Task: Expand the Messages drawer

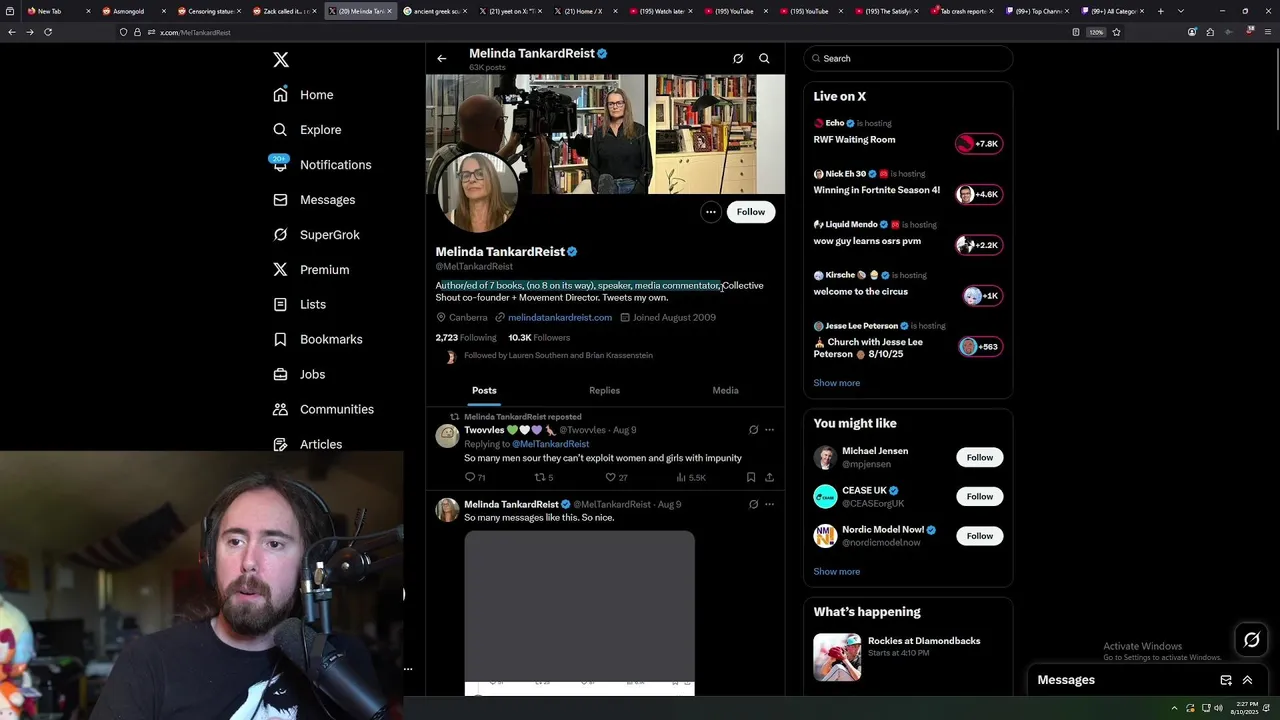Action: [1247, 680]
